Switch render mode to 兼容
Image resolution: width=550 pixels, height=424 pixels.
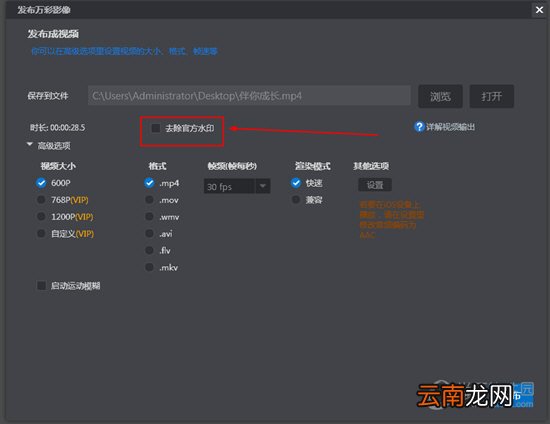click(296, 200)
